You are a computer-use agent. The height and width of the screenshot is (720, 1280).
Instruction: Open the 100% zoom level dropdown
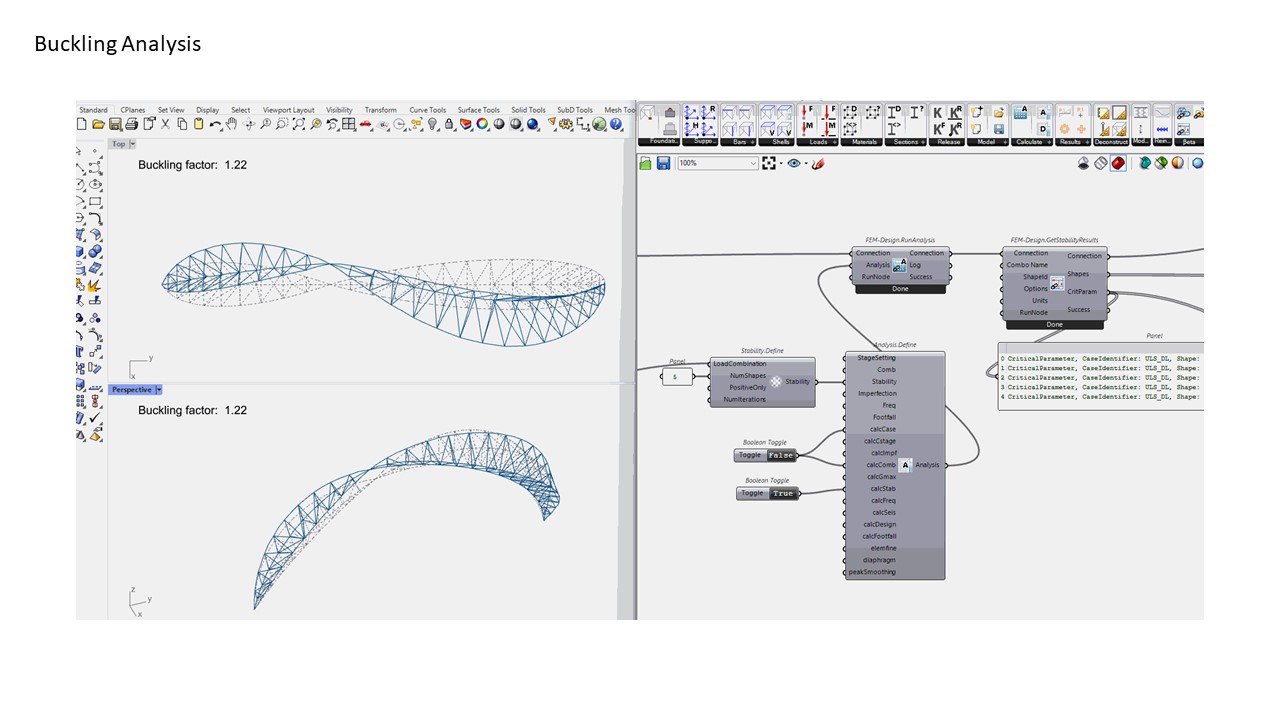point(752,163)
